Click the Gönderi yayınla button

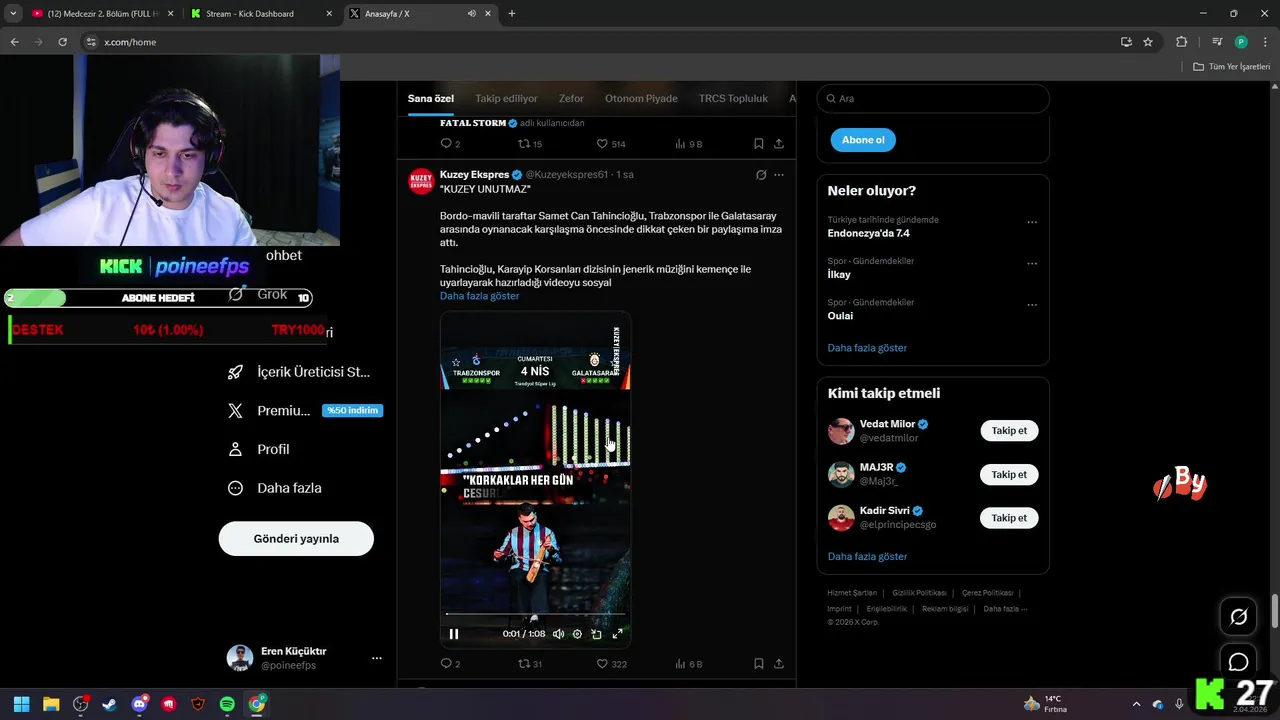[296, 539]
